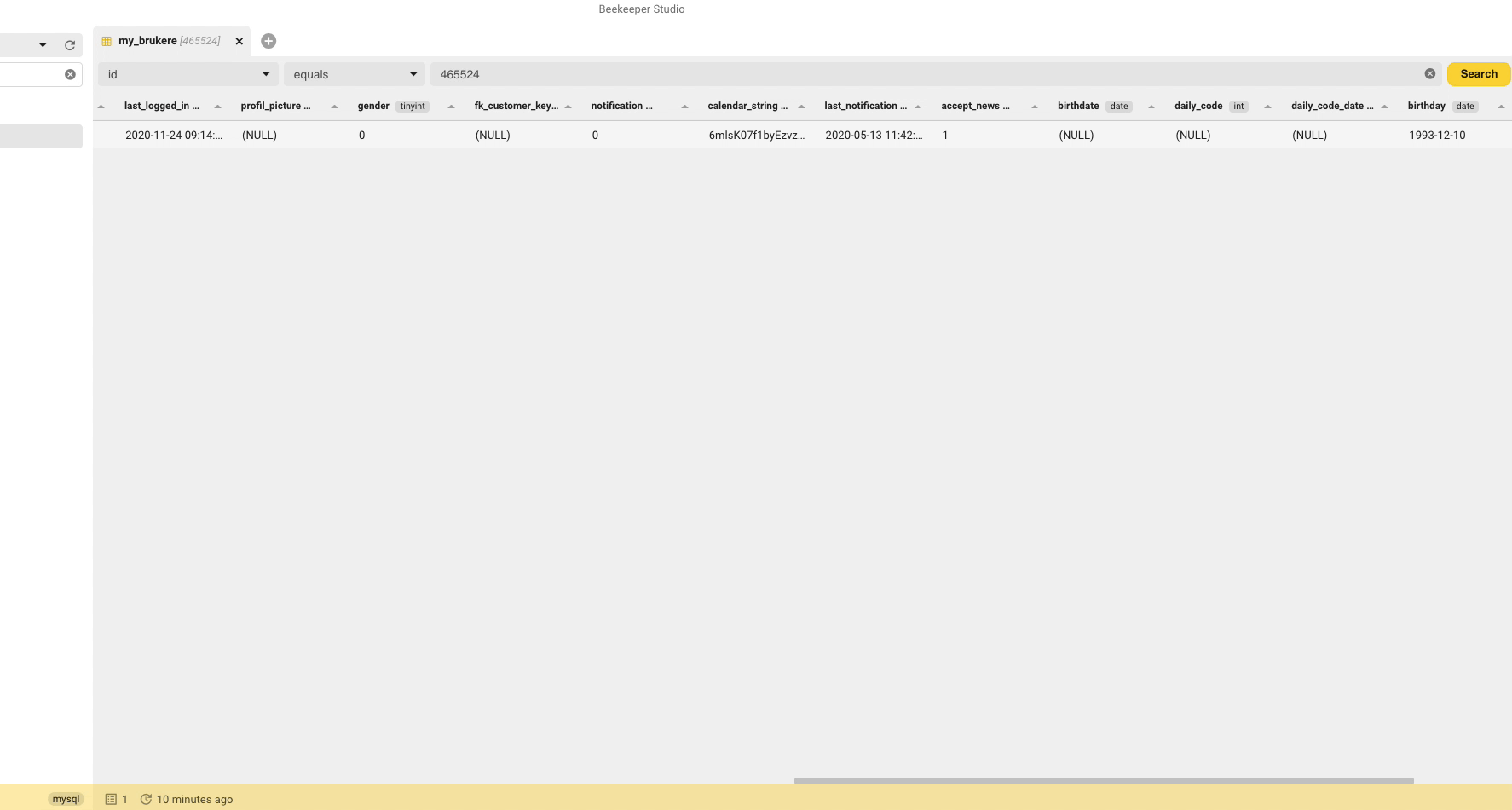1512x810 pixels.
Task: Sort by daily_code_date column arrow
Action: tap(1385, 107)
